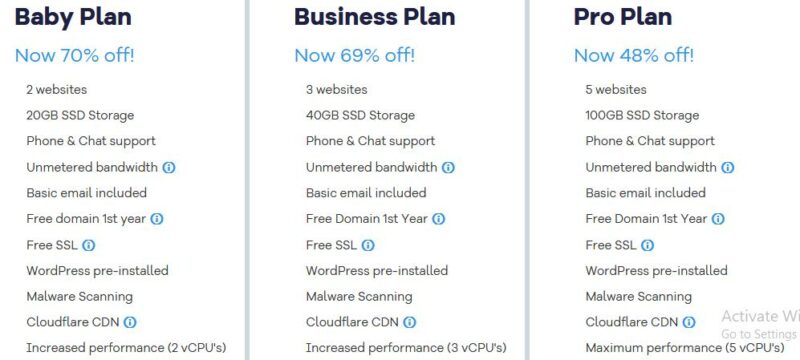
Task: Click the Baby Plan heading
Action: pyautogui.click(x=73, y=16)
